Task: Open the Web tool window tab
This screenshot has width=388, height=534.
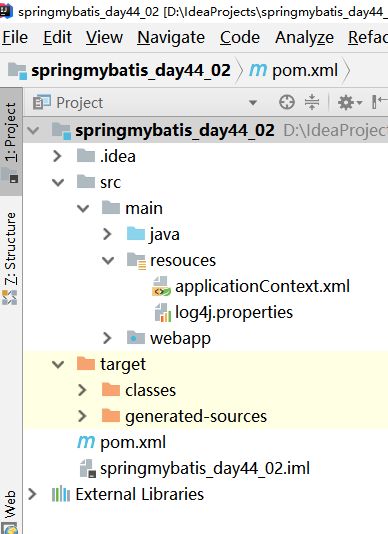Action: tap(10, 511)
